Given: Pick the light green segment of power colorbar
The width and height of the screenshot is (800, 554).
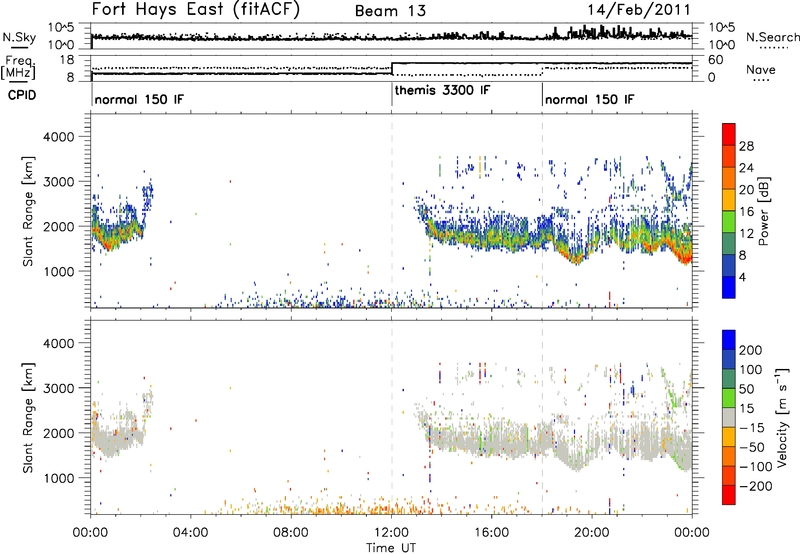Looking at the screenshot, I should (x=729, y=221).
